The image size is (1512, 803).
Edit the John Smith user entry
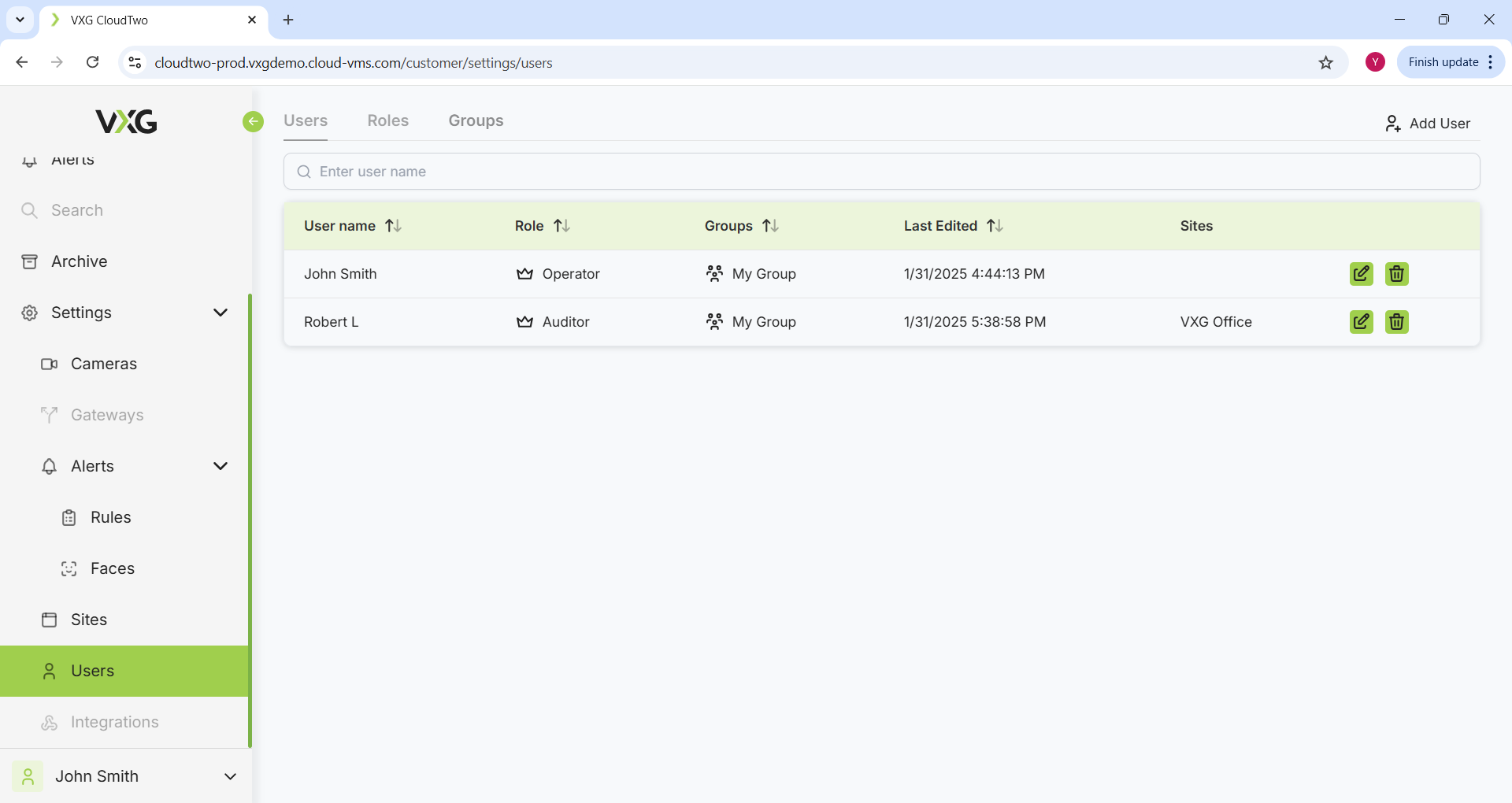1361,274
